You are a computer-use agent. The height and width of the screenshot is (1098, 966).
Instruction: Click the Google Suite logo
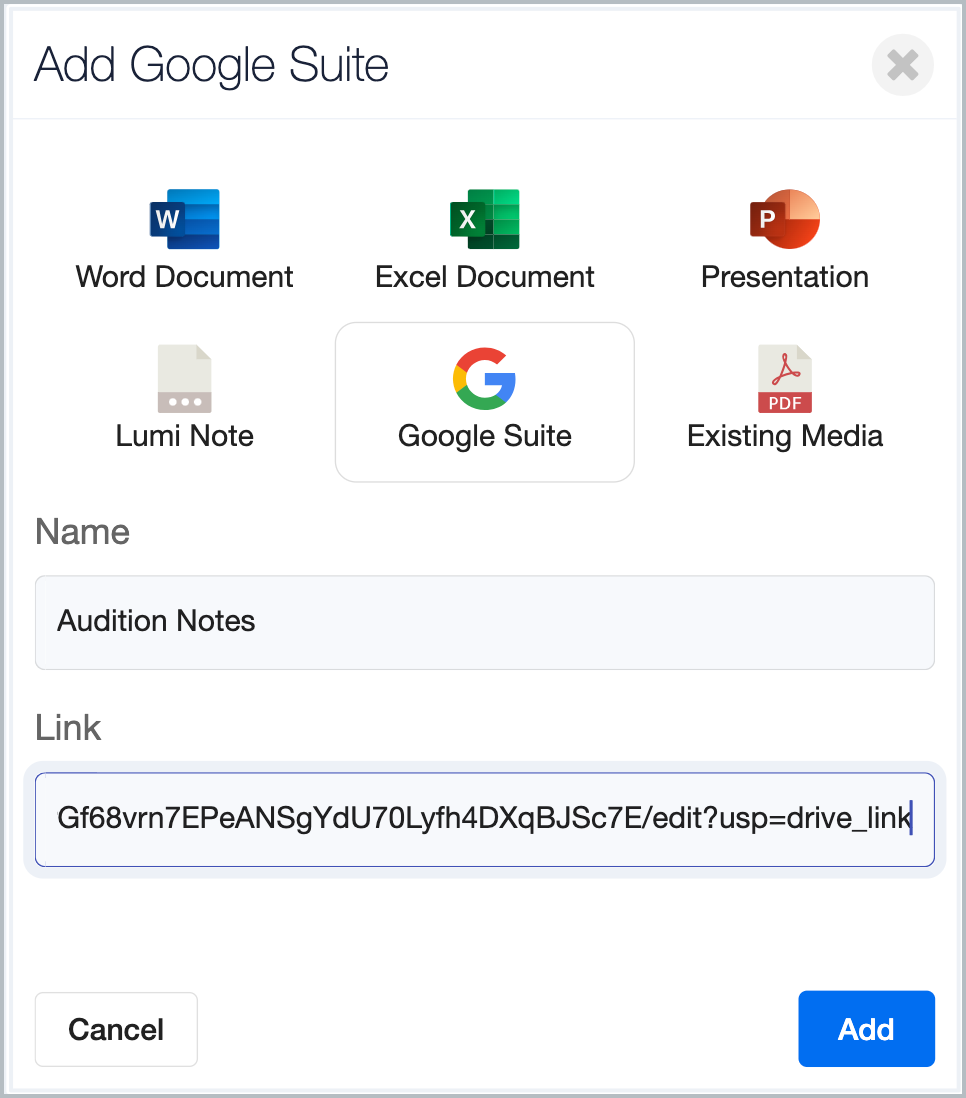point(485,378)
